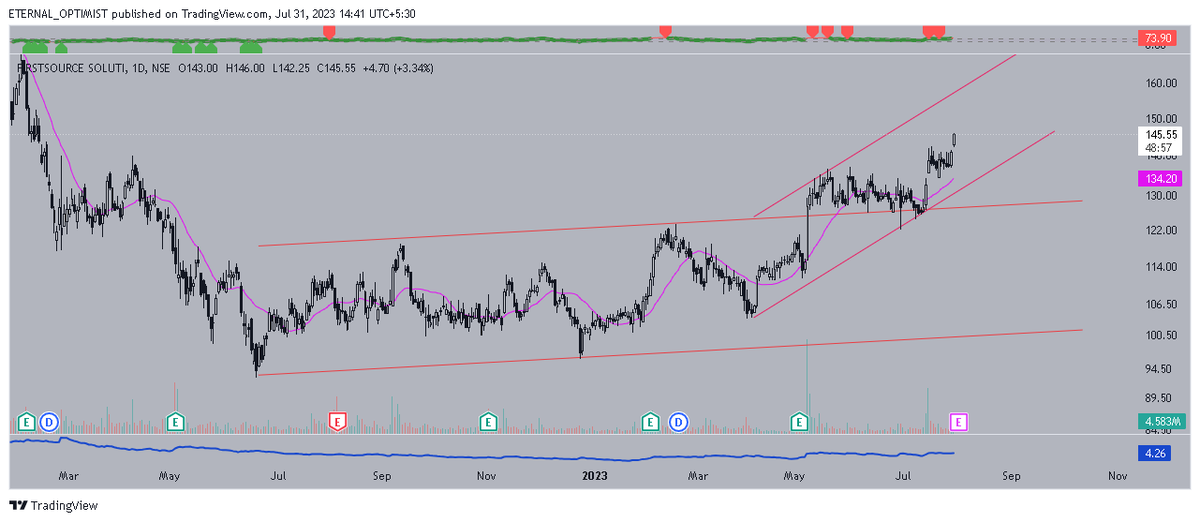Click the magenta 134.20 moving average label
This screenshot has height=522, width=1200.
pyautogui.click(x=1158, y=178)
